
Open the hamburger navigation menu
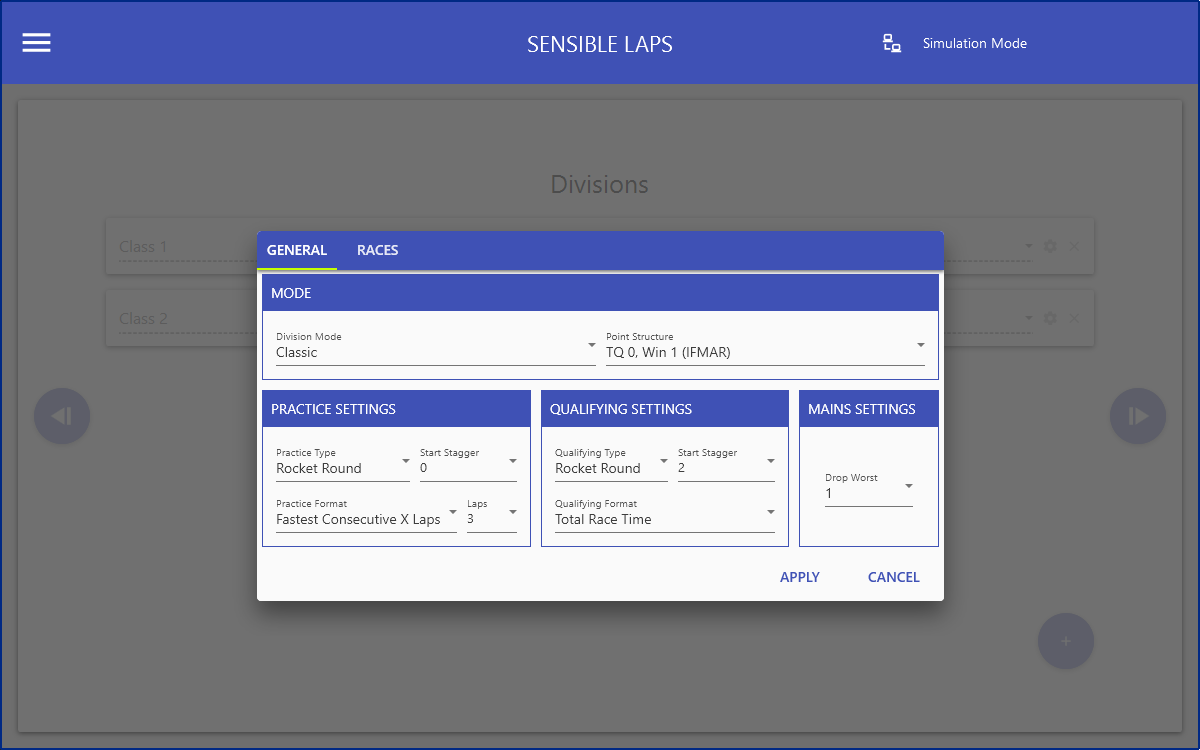[37, 43]
